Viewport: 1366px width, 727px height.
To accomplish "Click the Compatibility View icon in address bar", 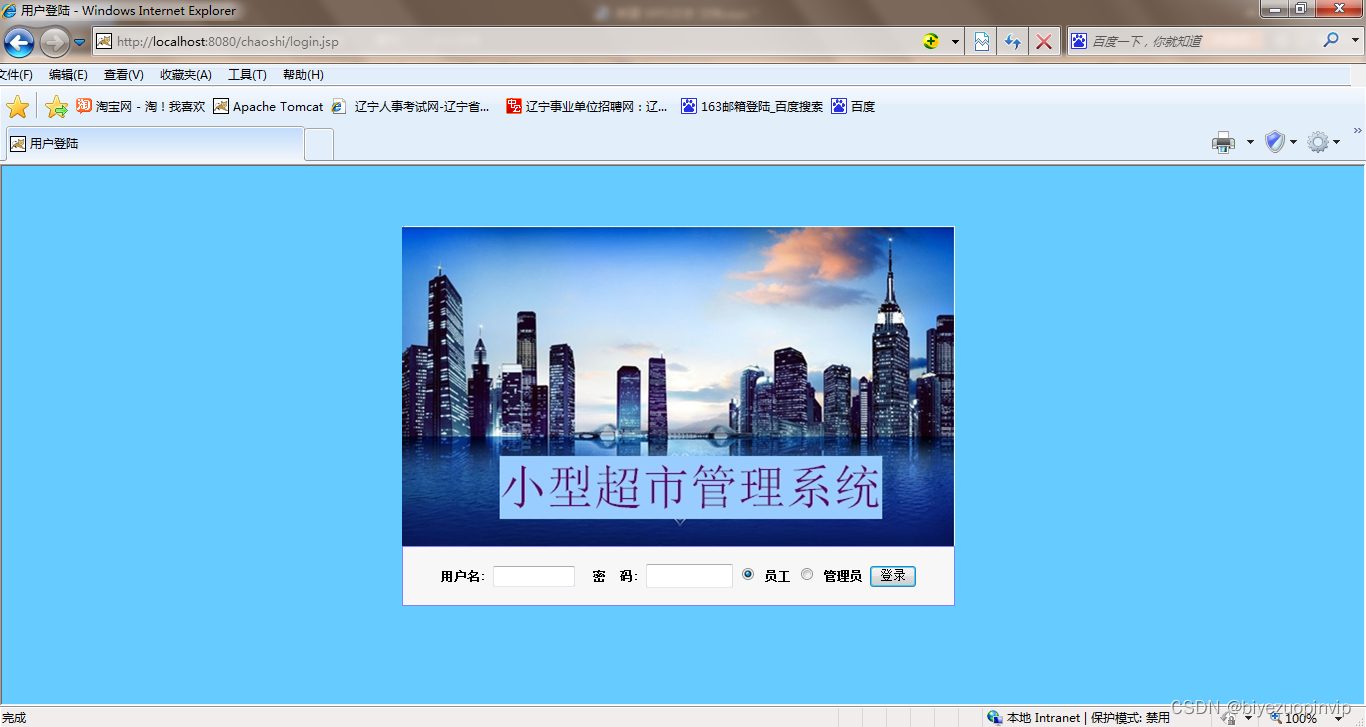I will coord(981,41).
